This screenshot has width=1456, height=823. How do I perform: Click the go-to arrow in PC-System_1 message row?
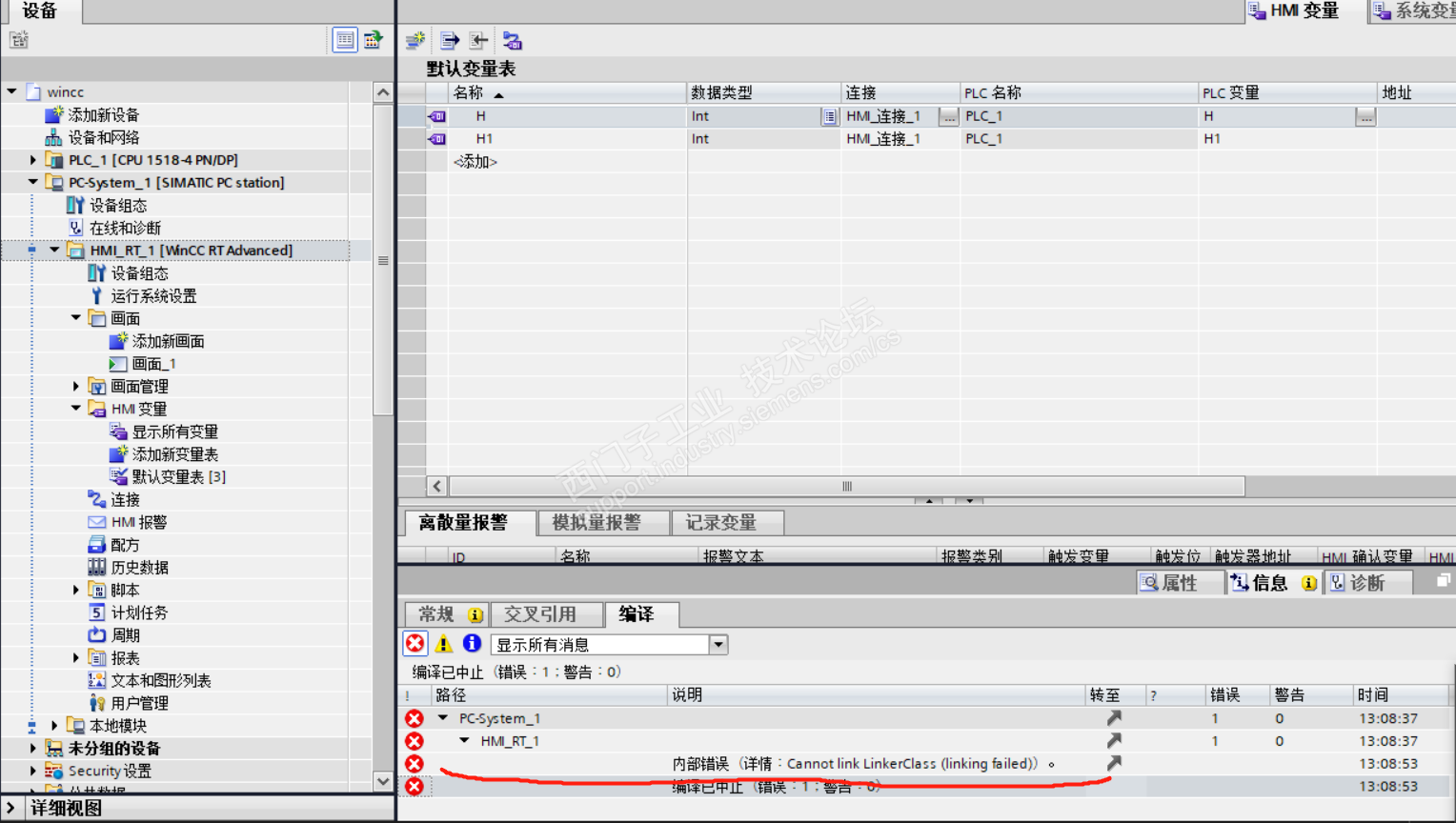(1114, 718)
